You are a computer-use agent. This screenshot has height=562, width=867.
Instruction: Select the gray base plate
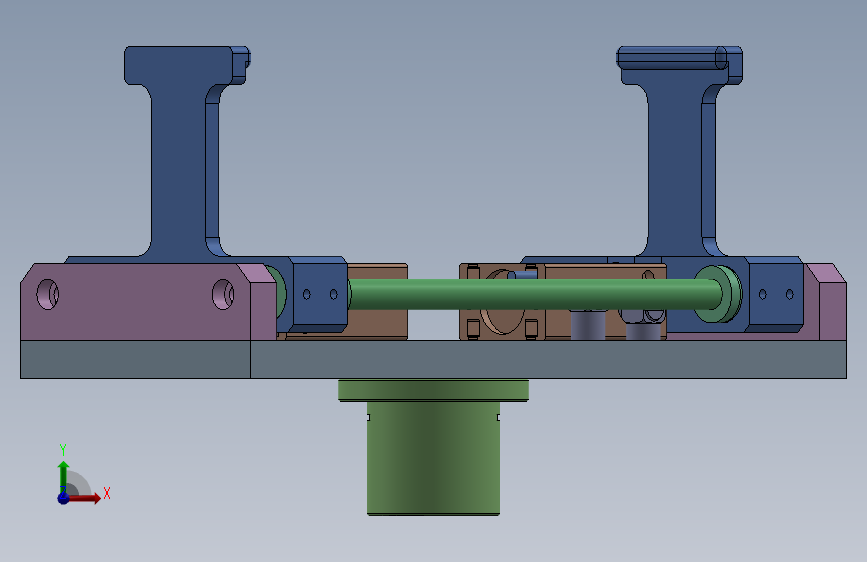[x=434, y=360]
